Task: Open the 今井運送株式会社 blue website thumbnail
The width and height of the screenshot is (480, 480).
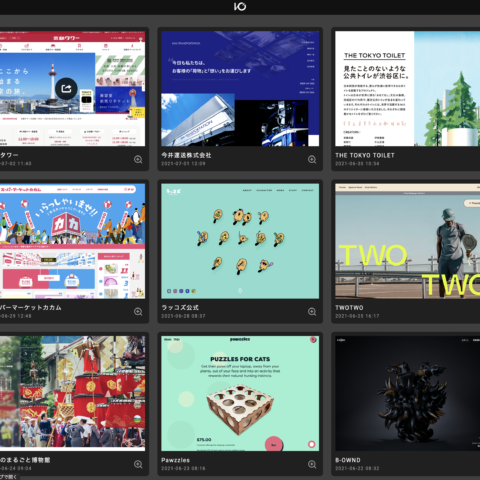Action: [240, 89]
